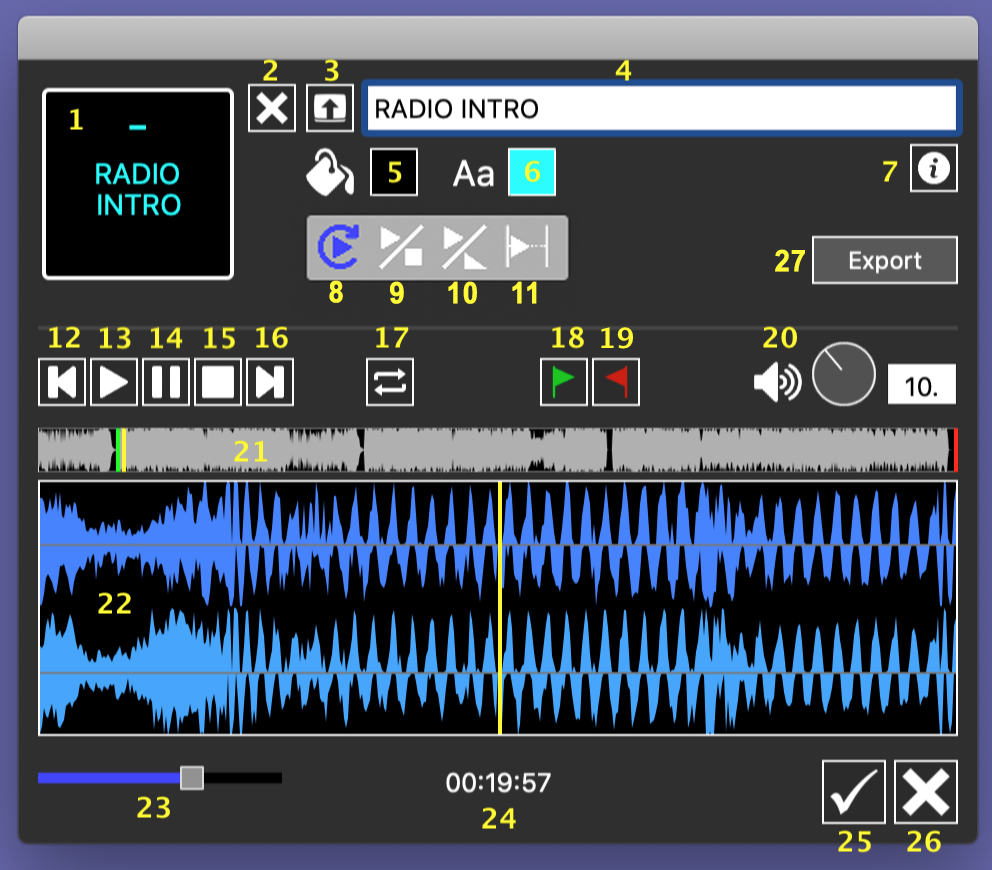The height and width of the screenshot is (870, 992).
Task: Open the black background color swatch
Action: [x=394, y=172]
